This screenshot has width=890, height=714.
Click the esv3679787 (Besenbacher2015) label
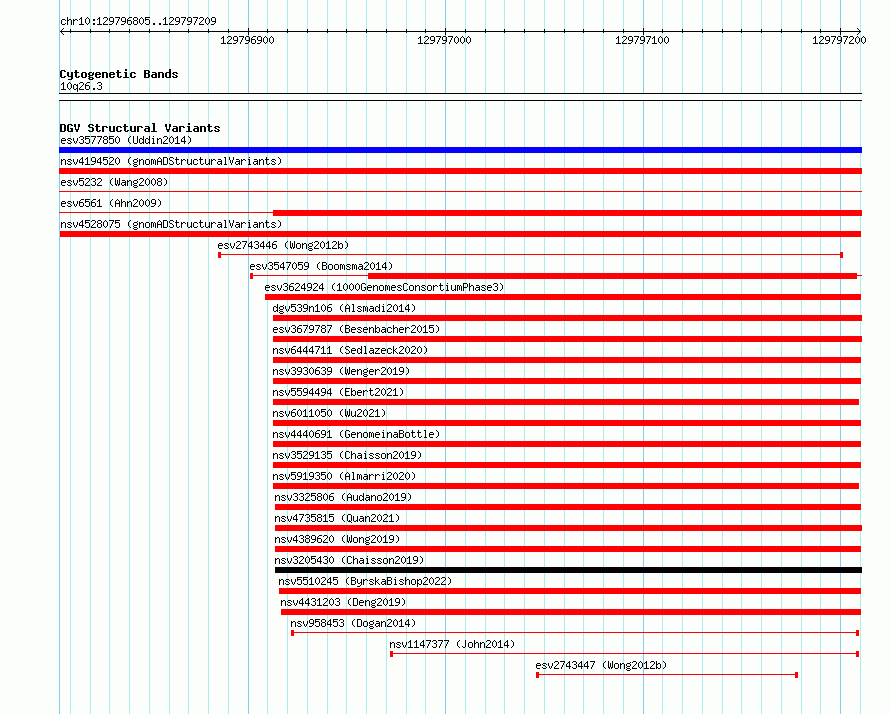click(x=356, y=329)
